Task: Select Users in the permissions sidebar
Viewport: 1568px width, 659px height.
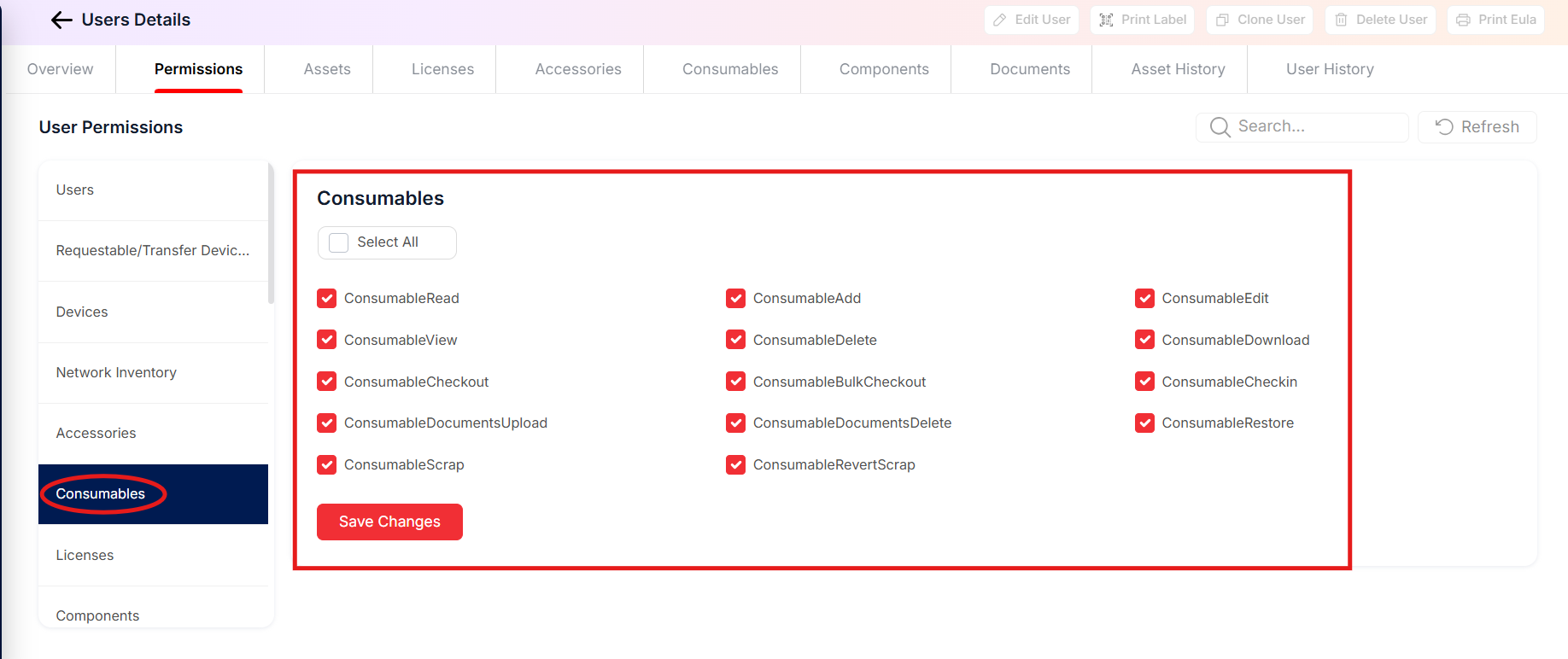Action: click(x=153, y=190)
